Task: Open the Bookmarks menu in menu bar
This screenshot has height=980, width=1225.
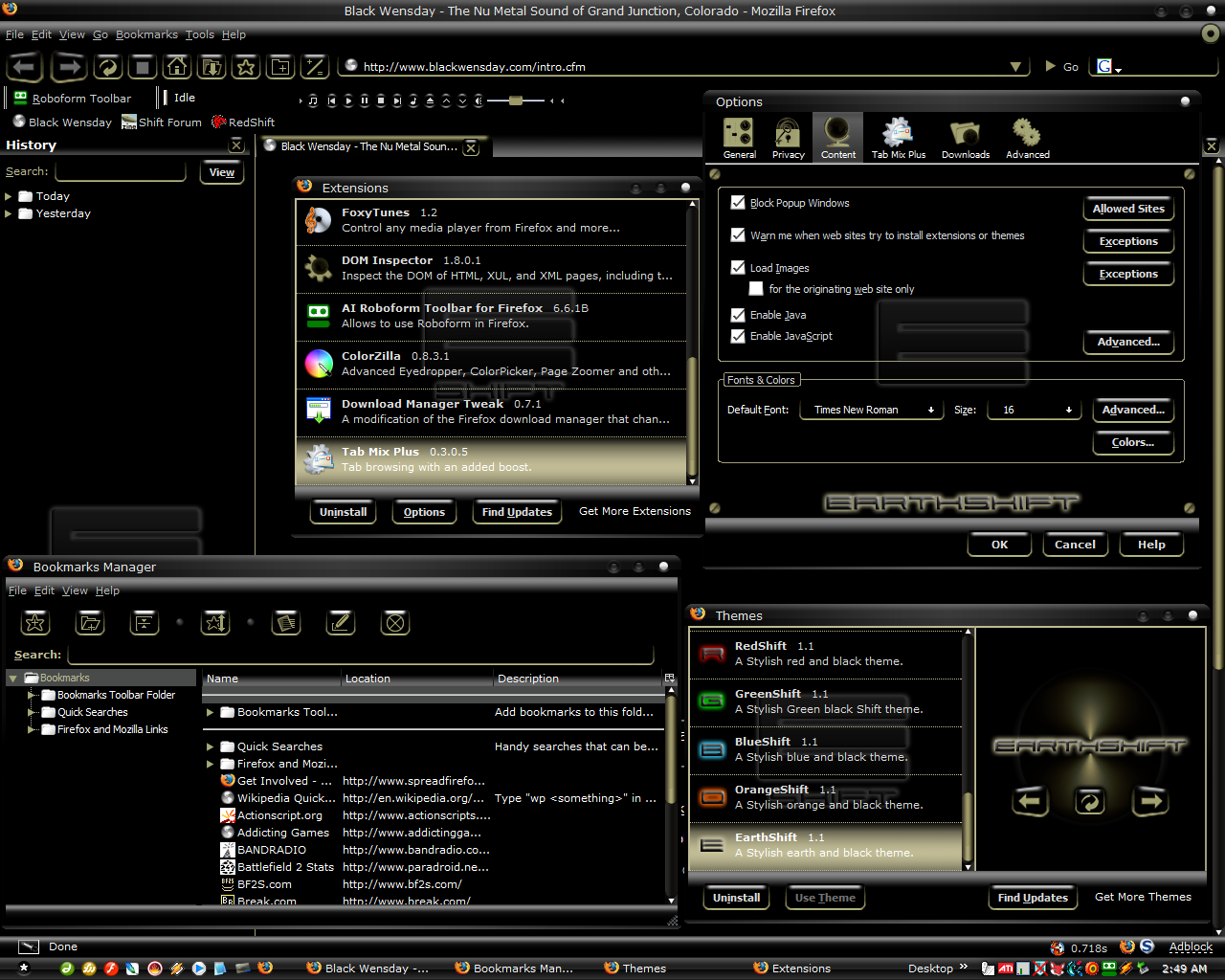Action: click(x=146, y=34)
